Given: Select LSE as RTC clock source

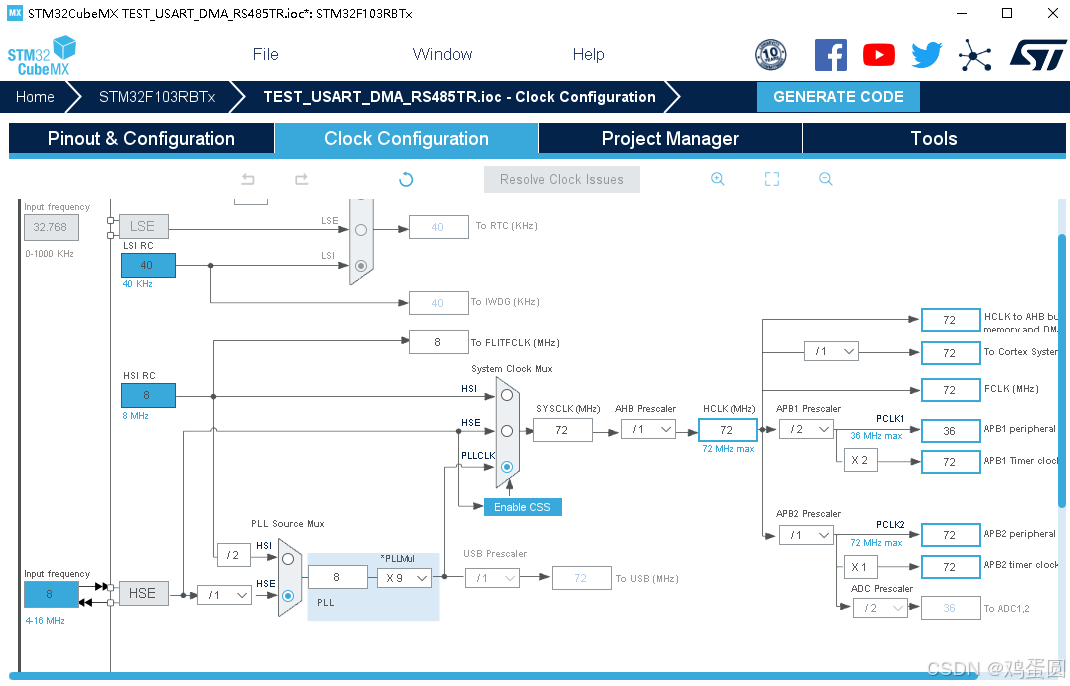Looking at the screenshot, I should pos(361,230).
